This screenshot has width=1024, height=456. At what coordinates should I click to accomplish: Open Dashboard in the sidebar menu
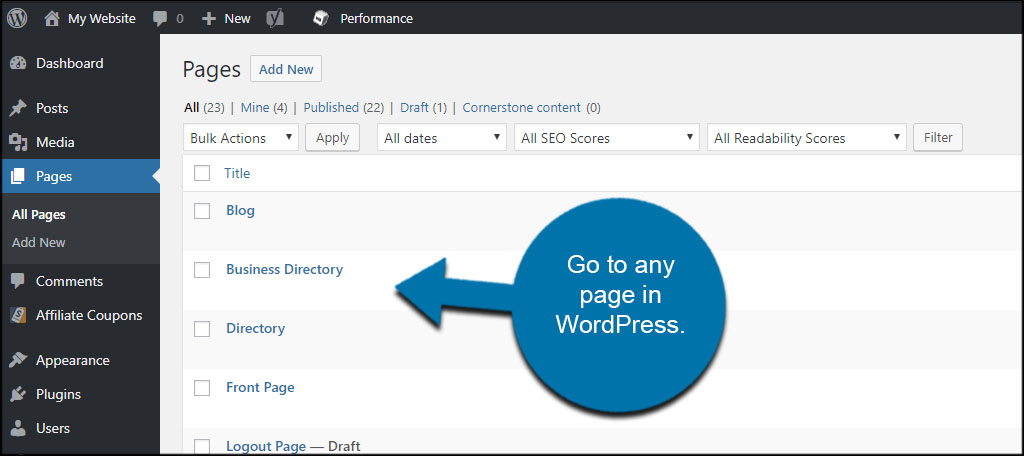pyautogui.click(x=69, y=63)
